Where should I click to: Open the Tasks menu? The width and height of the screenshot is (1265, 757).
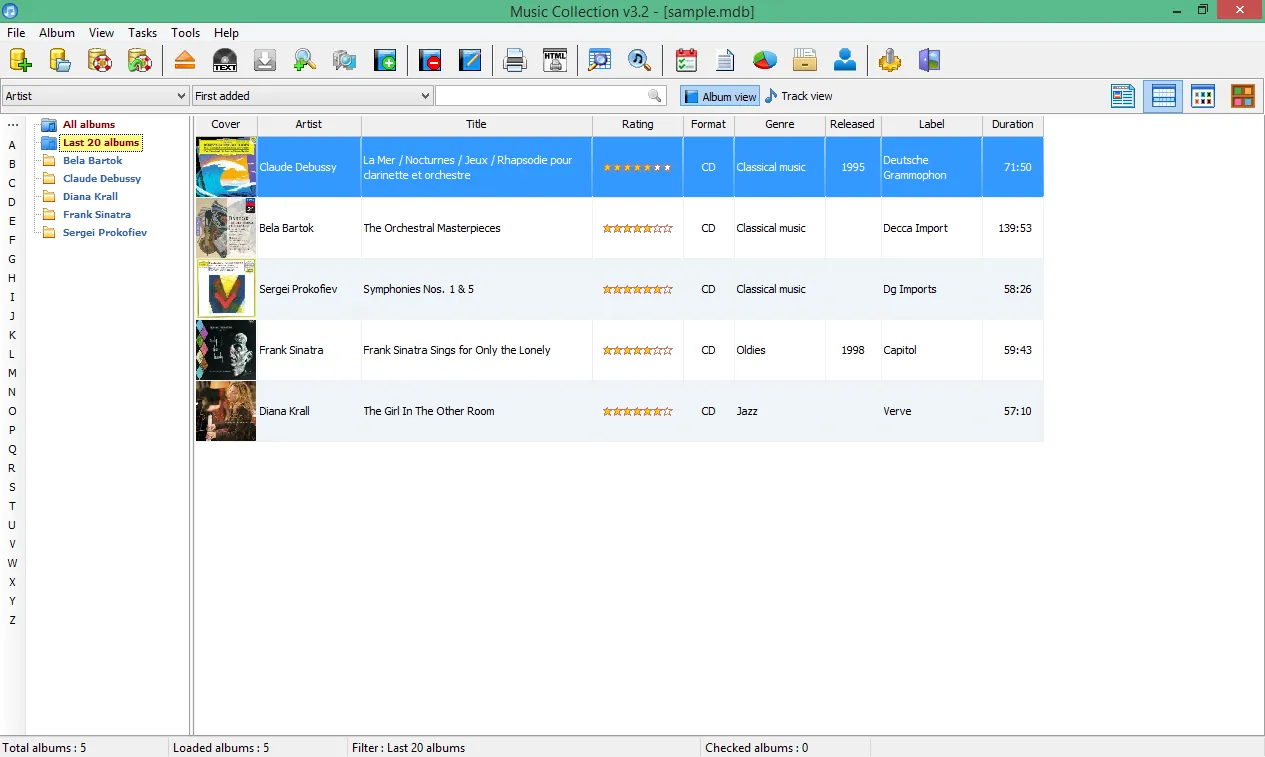click(142, 33)
